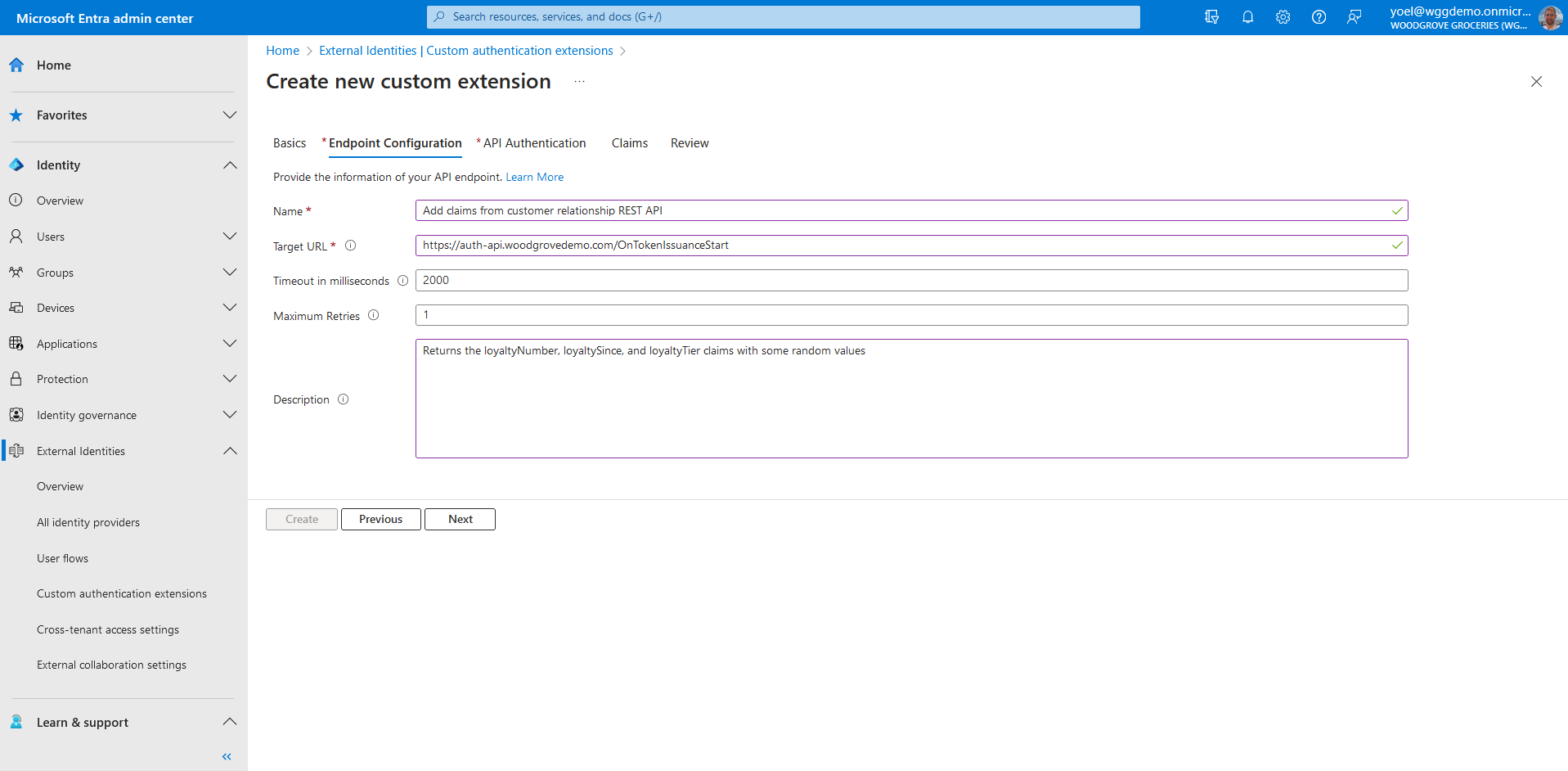The width and height of the screenshot is (1568, 771).
Task: Click the Maximum Retries info icon
Action: click(x=373, y=315)
